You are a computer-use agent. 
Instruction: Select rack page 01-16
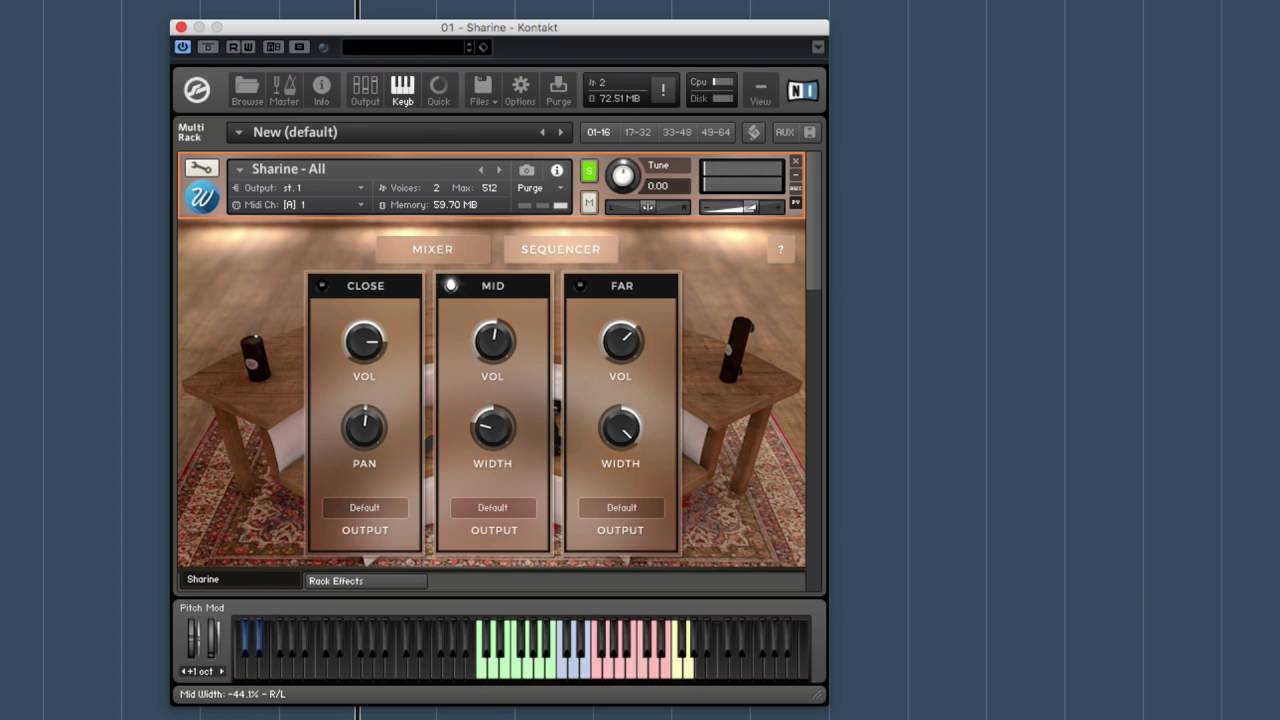598,132
